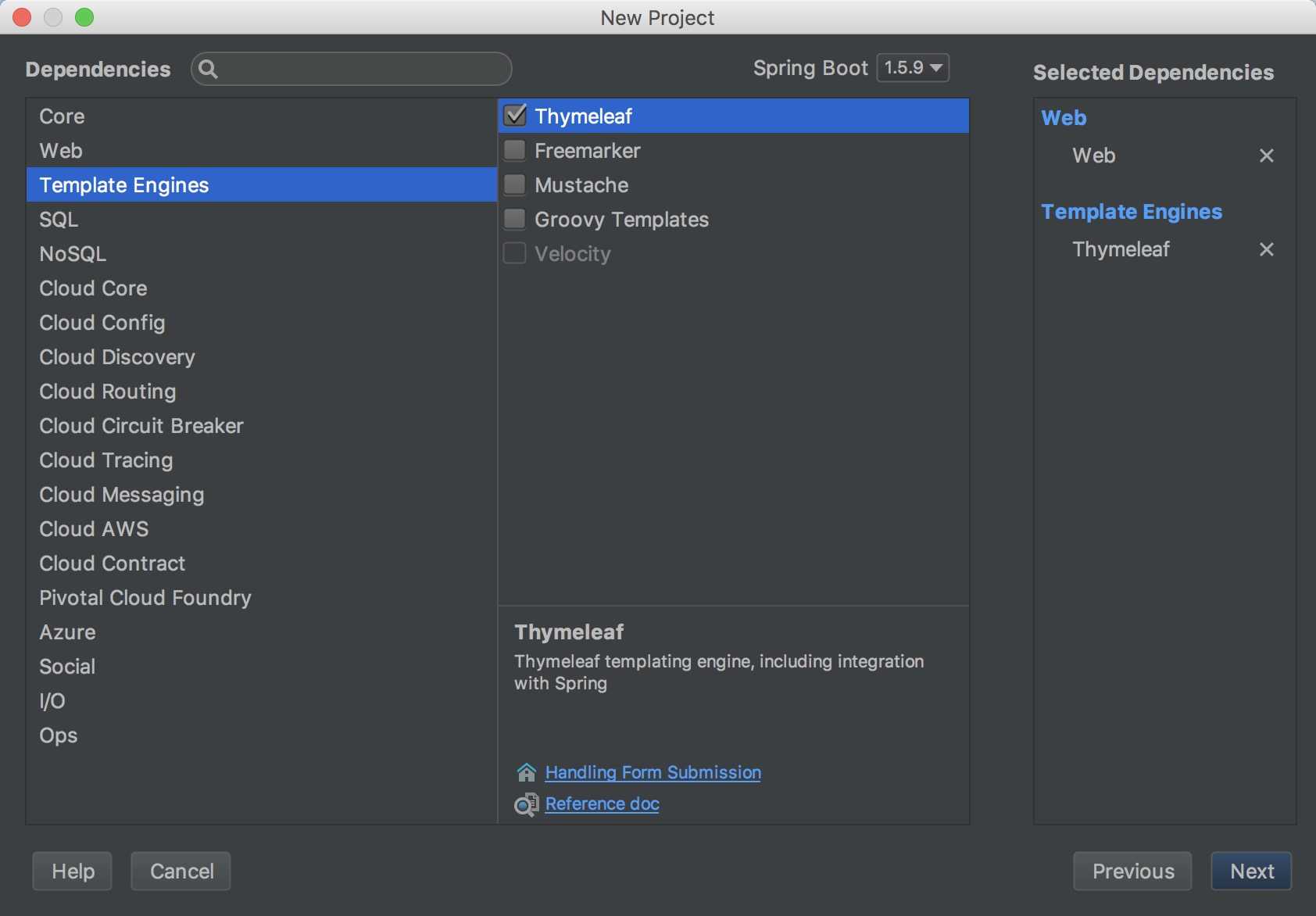
Task: Select Cloud Discovery in the list
Action: [262, 356]
